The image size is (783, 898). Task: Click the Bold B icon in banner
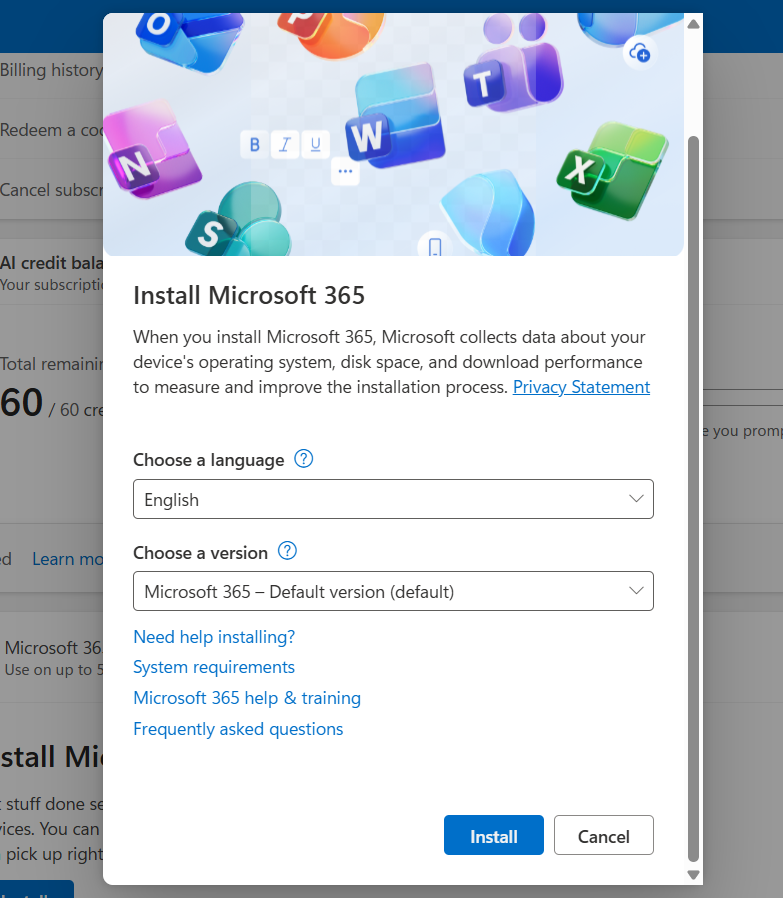(x=255, y=144)
